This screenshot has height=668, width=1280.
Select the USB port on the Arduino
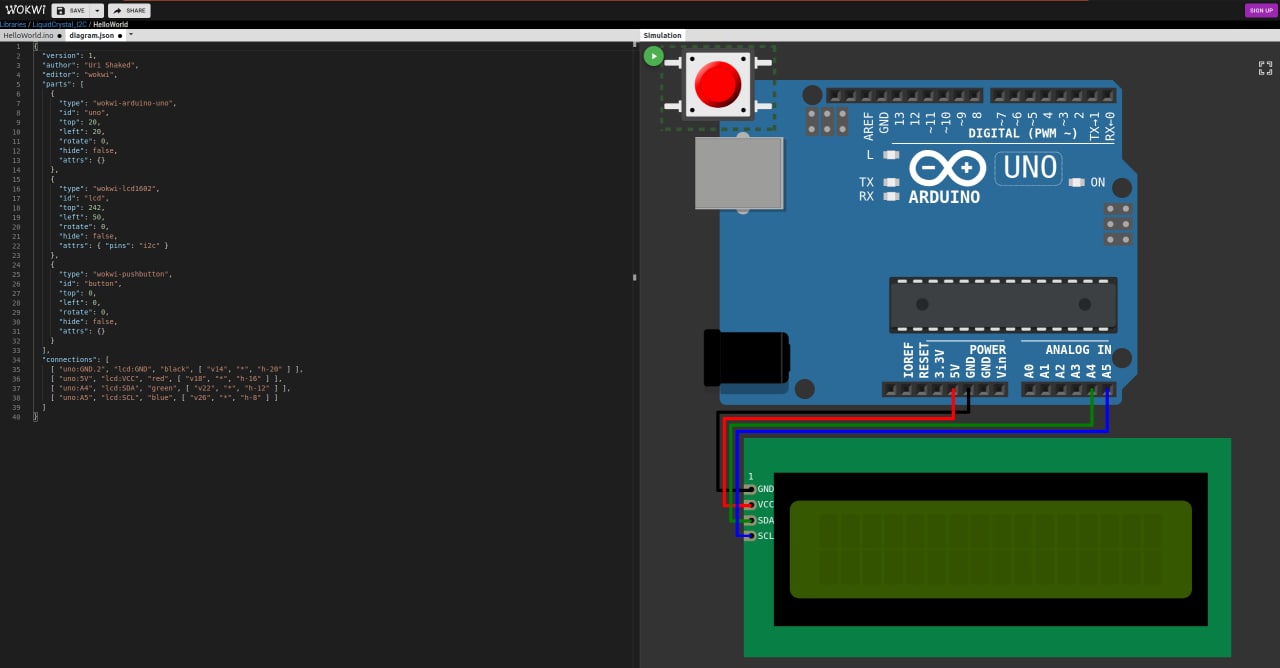tap(739, 174)
